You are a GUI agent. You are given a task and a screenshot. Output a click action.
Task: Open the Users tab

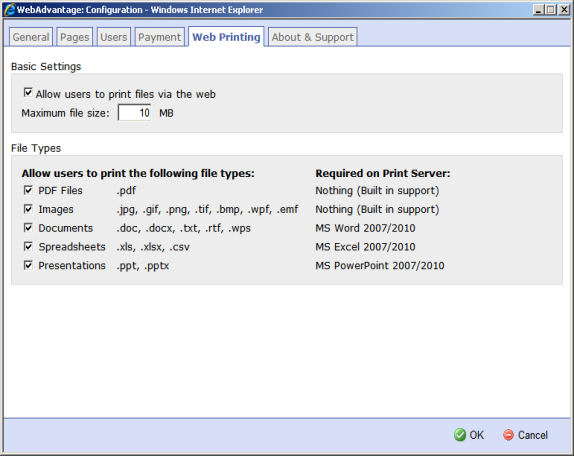click(x=113, y=37)
